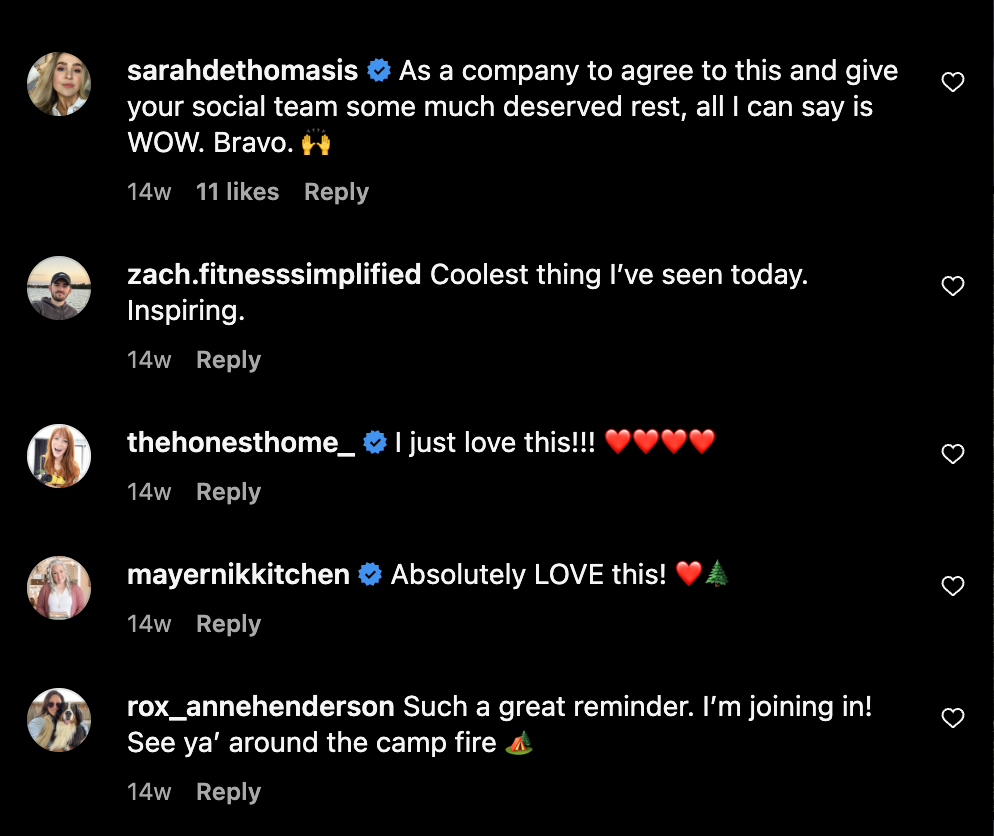Reply to sarahdethomasis's comment

coord(336,192)
